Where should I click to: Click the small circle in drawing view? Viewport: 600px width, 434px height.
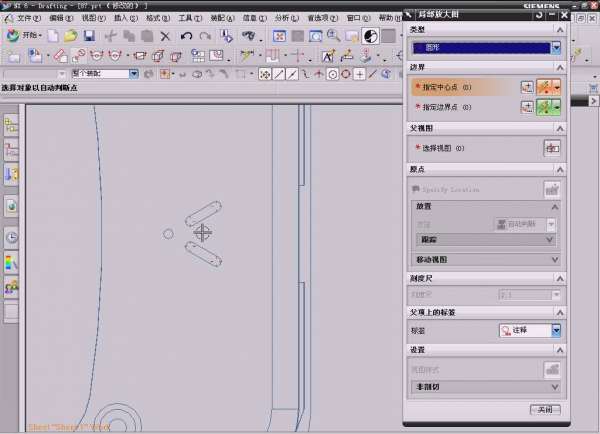[x=168, y=234]
